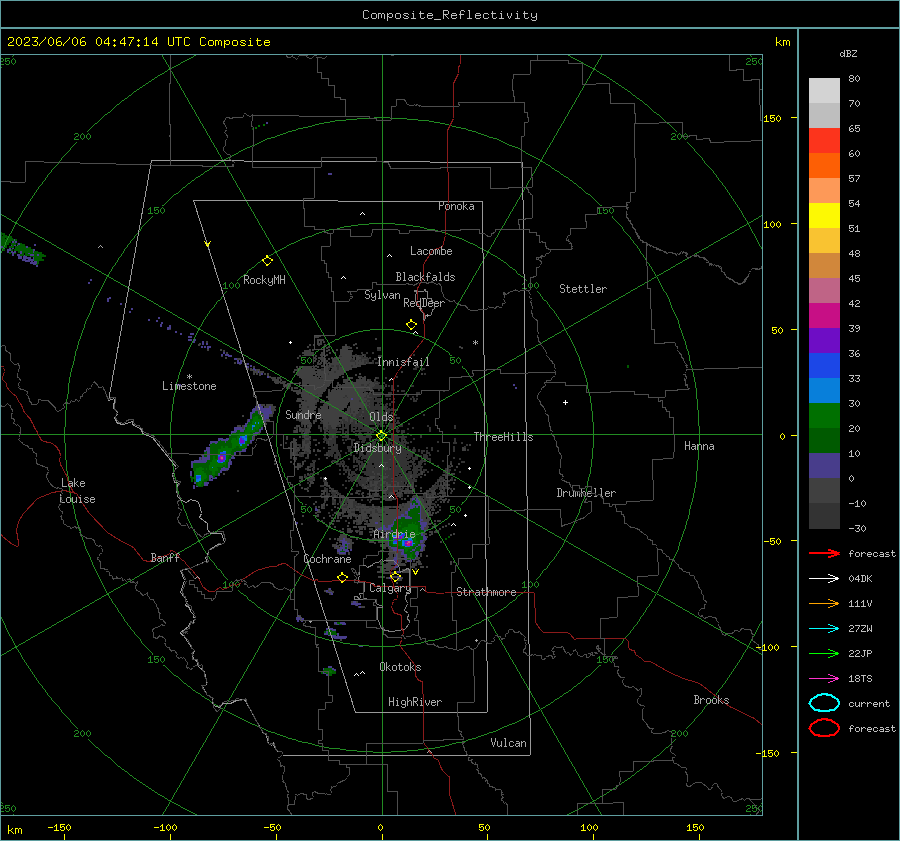Click the Ponoka city label
This screenshot has height=841, width=900.
(x=456, y=206)
